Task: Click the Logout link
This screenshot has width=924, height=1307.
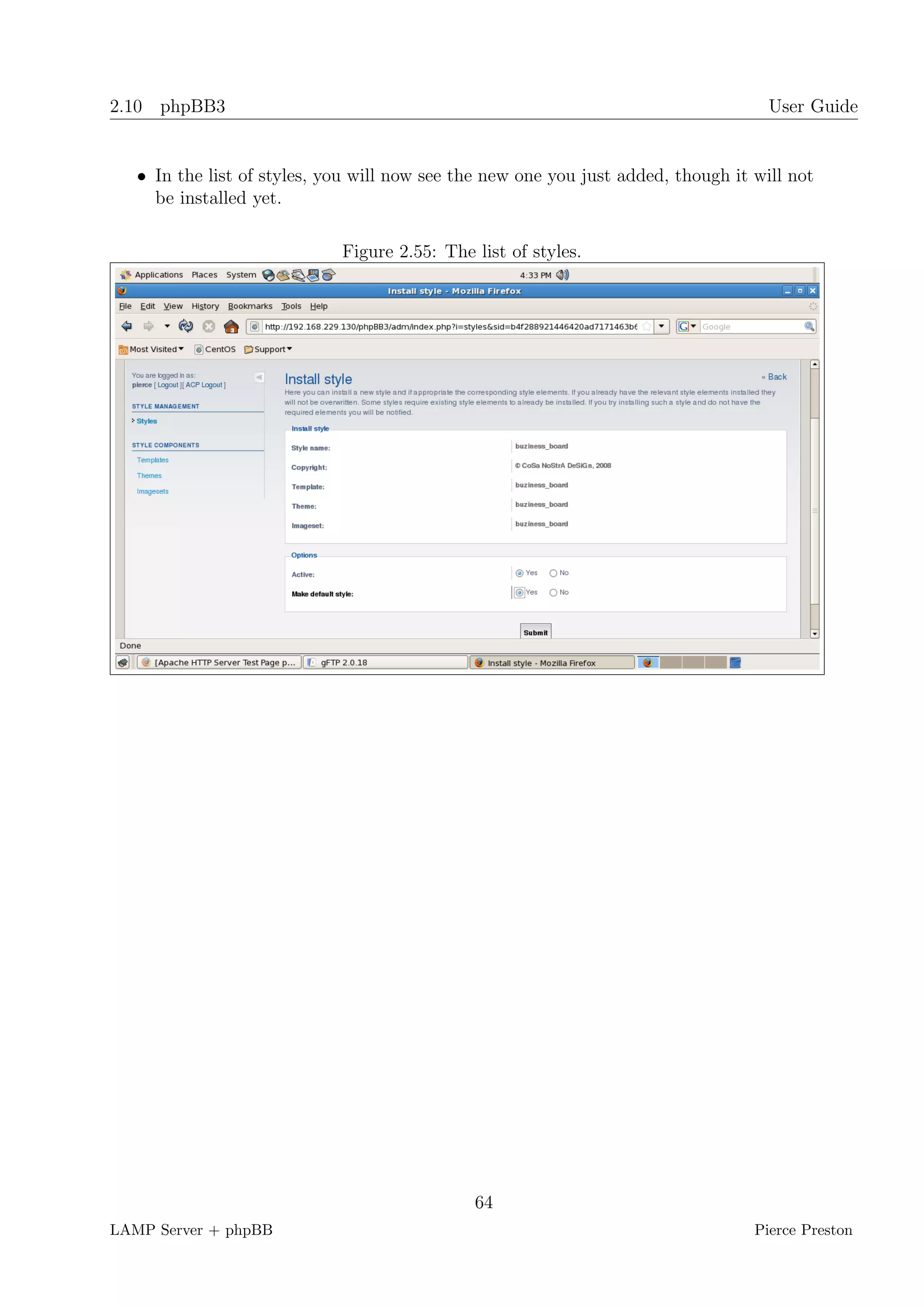Action: tap(168, 385)
